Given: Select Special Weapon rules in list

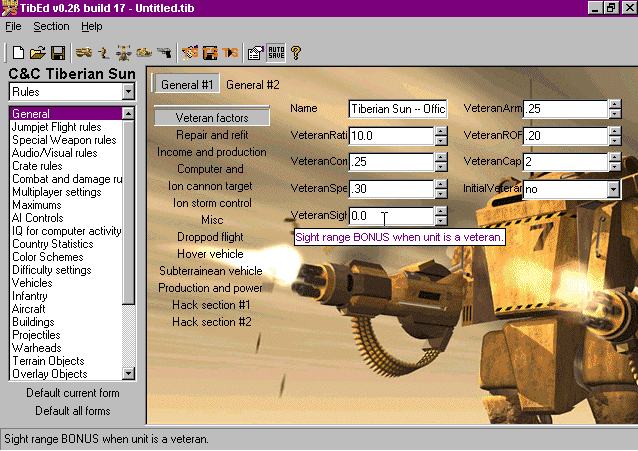Looking at the screenshot, I should pos(66,140).
